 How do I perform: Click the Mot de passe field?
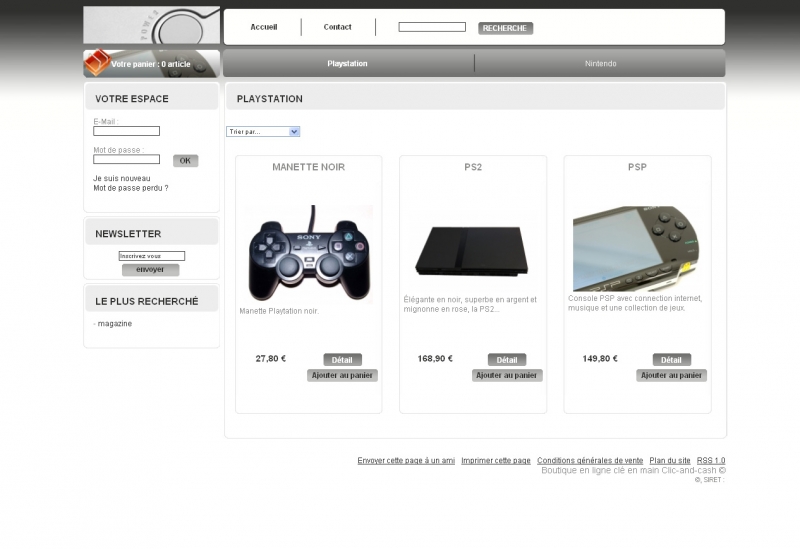126,159
